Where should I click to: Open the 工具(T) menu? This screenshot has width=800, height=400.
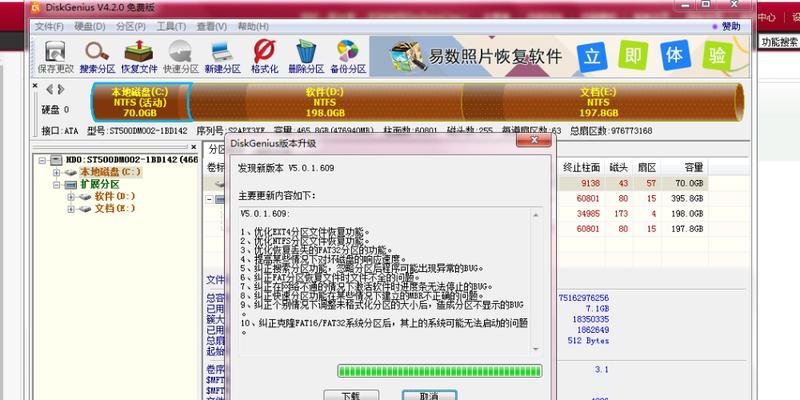(x=171, y=27)
